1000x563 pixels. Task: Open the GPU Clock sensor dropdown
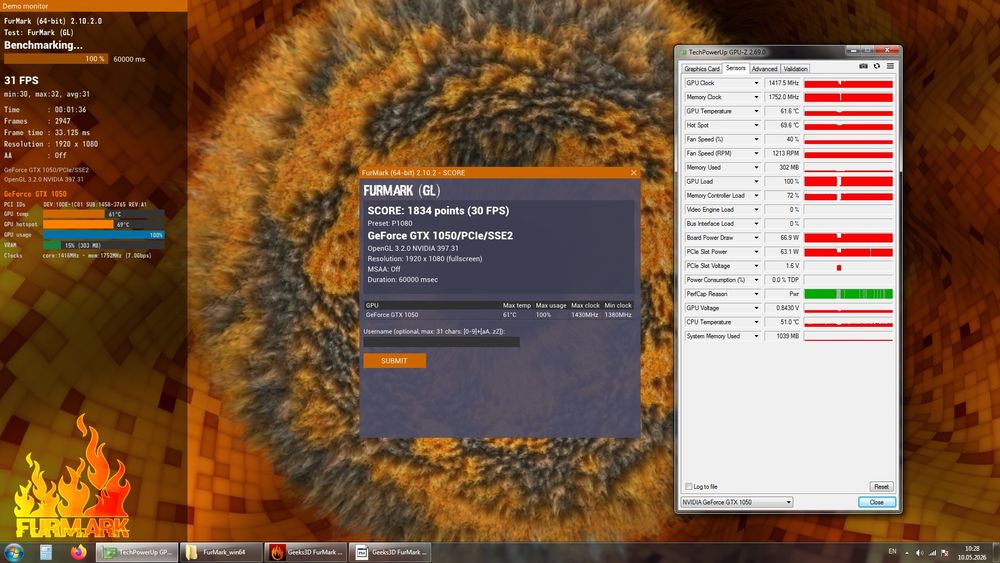756,84
